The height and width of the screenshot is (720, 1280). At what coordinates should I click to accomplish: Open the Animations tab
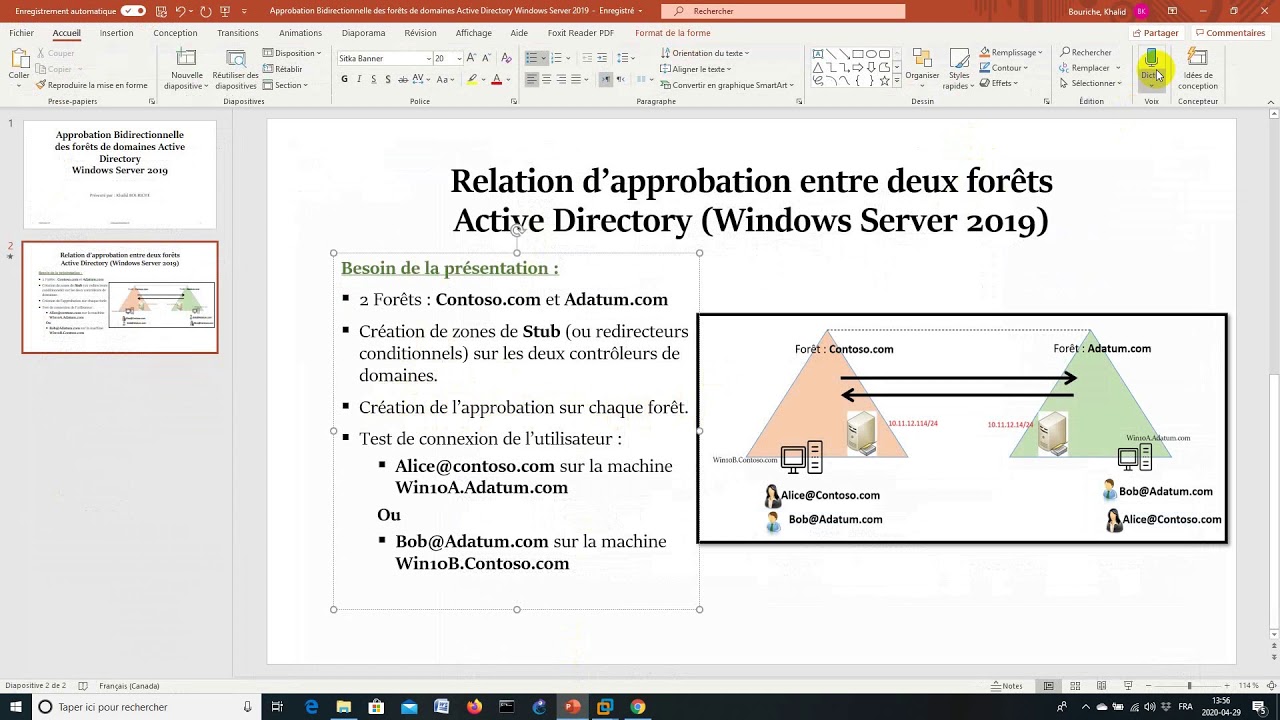[x=300, y=33]
